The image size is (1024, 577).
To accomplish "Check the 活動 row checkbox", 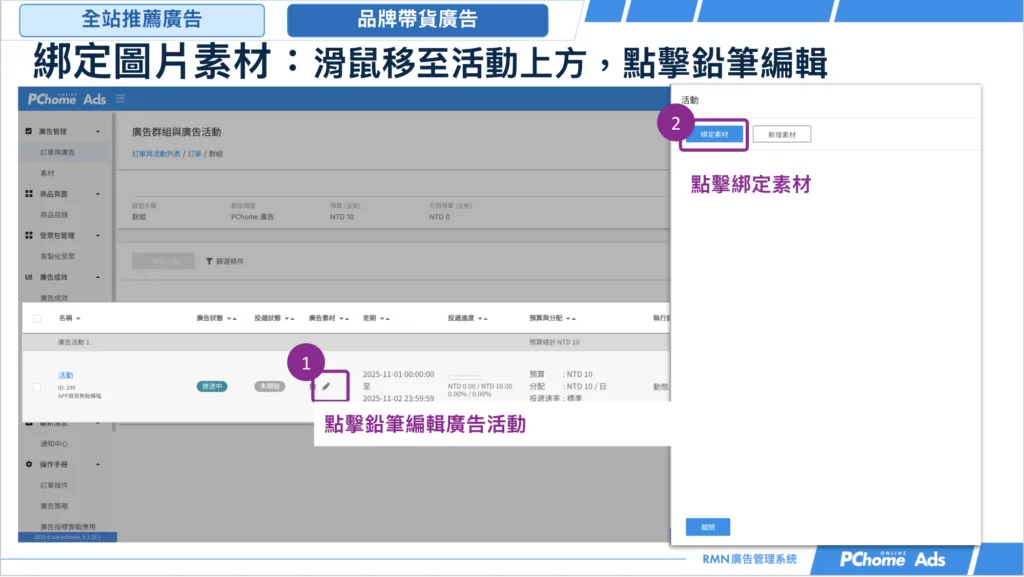I will tap(37, 387).
